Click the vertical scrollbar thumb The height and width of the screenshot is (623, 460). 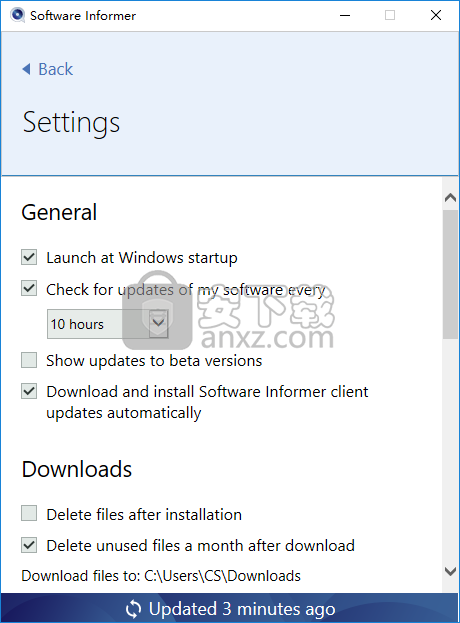[450, 274]
